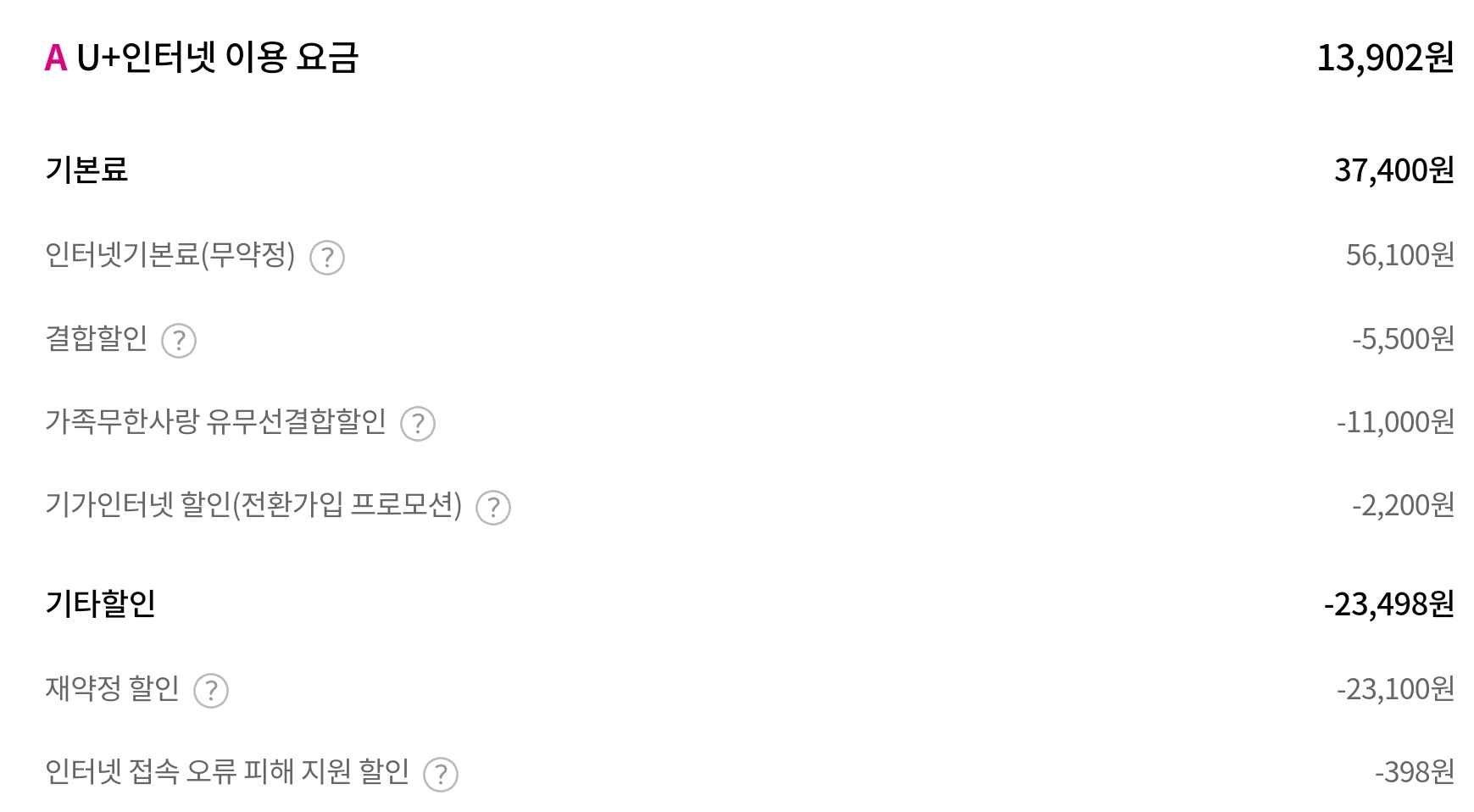Click the -11,000원 discount amount
Viewport: 1474px width, 812px height.
1395,422
